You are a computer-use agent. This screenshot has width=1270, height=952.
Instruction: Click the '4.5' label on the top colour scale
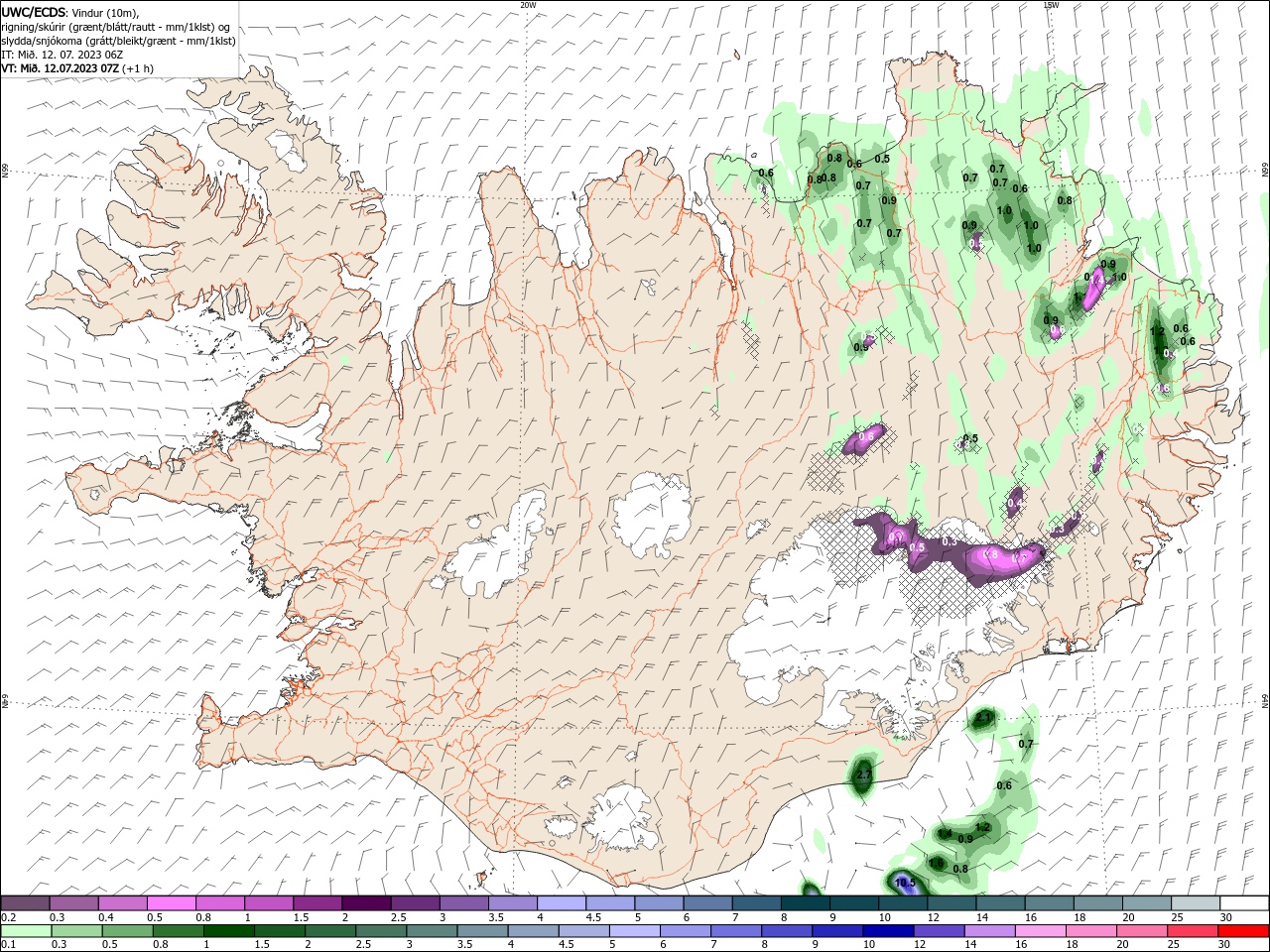593,917
